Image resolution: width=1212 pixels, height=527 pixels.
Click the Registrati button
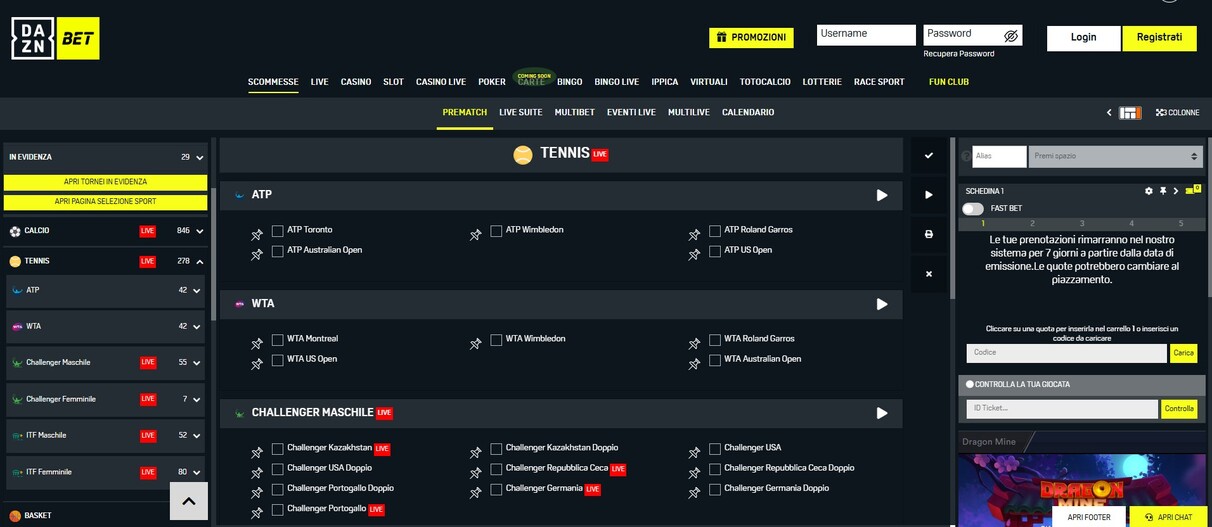1159,38
